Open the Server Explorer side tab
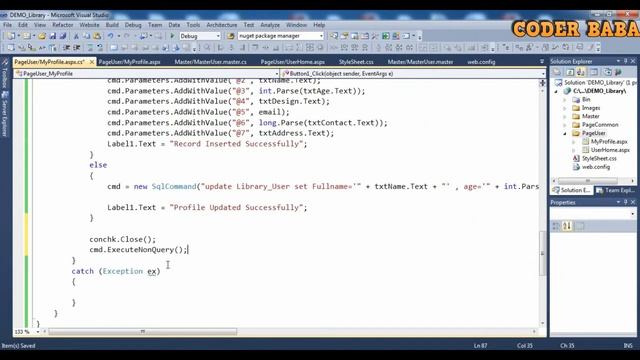This screenshot has width=640, height=360. pyautogui.click(x=4, y=115)
